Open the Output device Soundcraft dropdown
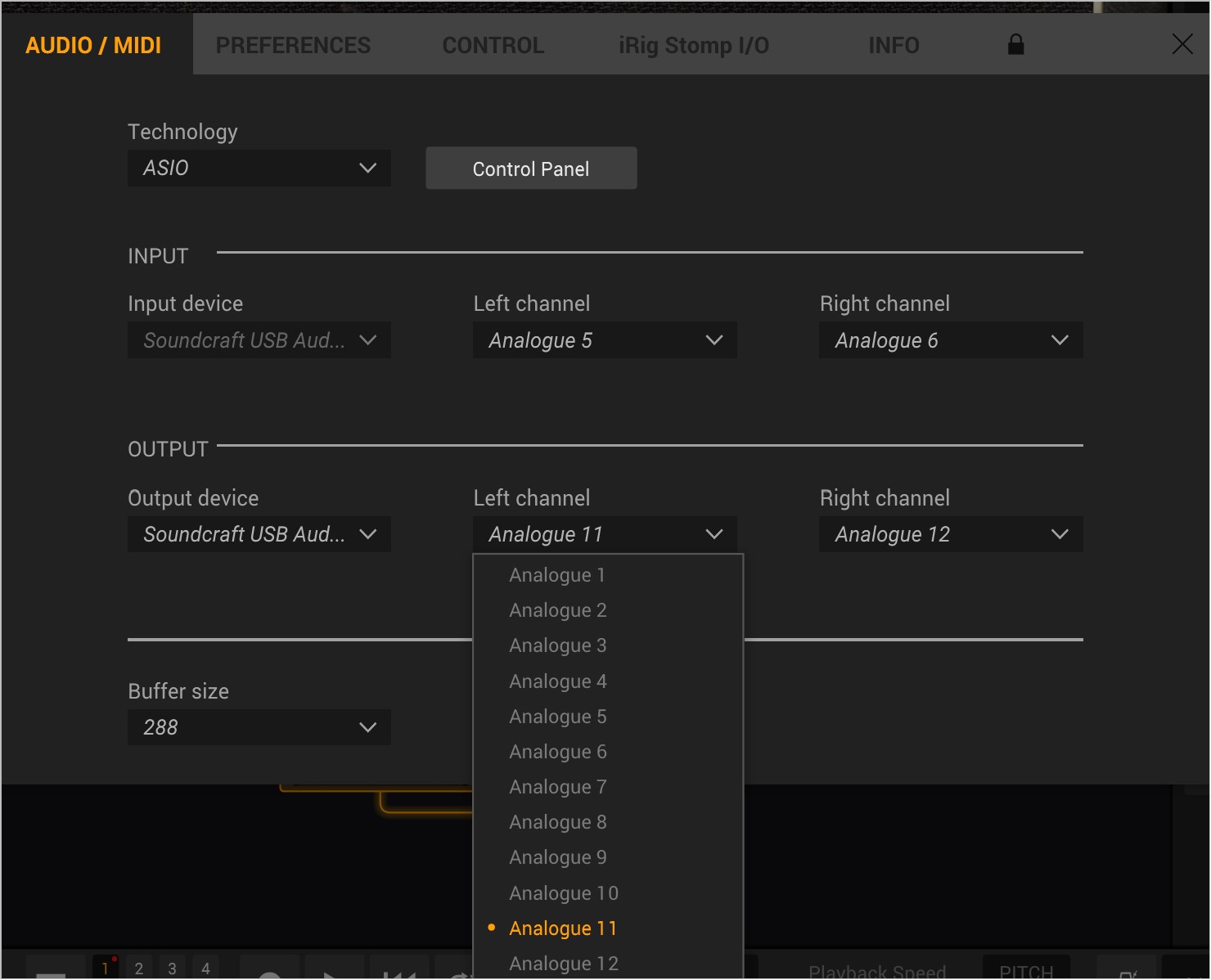1211x980 pixels. 259,534
